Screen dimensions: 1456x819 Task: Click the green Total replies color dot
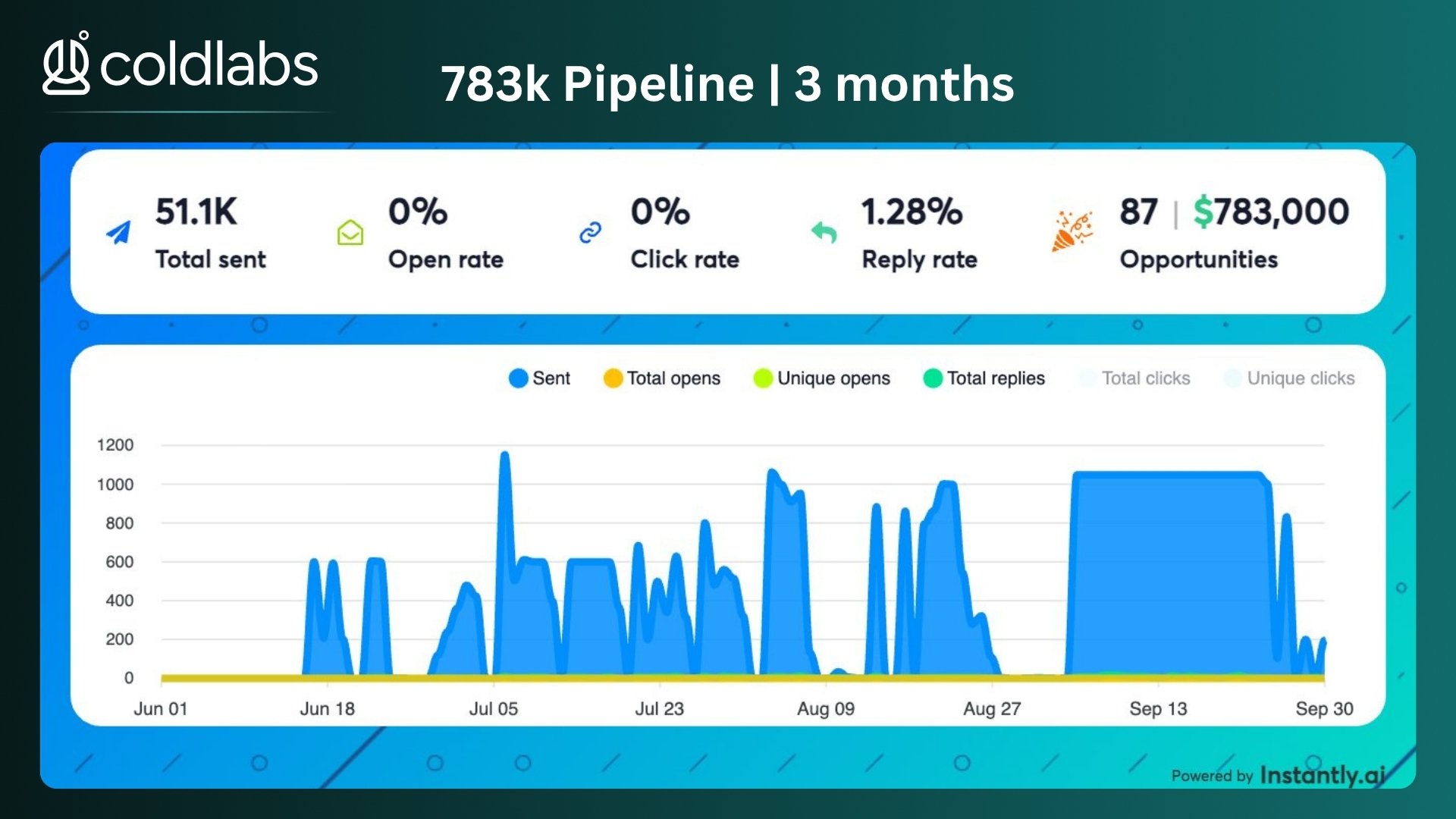[x=933, y=378]
